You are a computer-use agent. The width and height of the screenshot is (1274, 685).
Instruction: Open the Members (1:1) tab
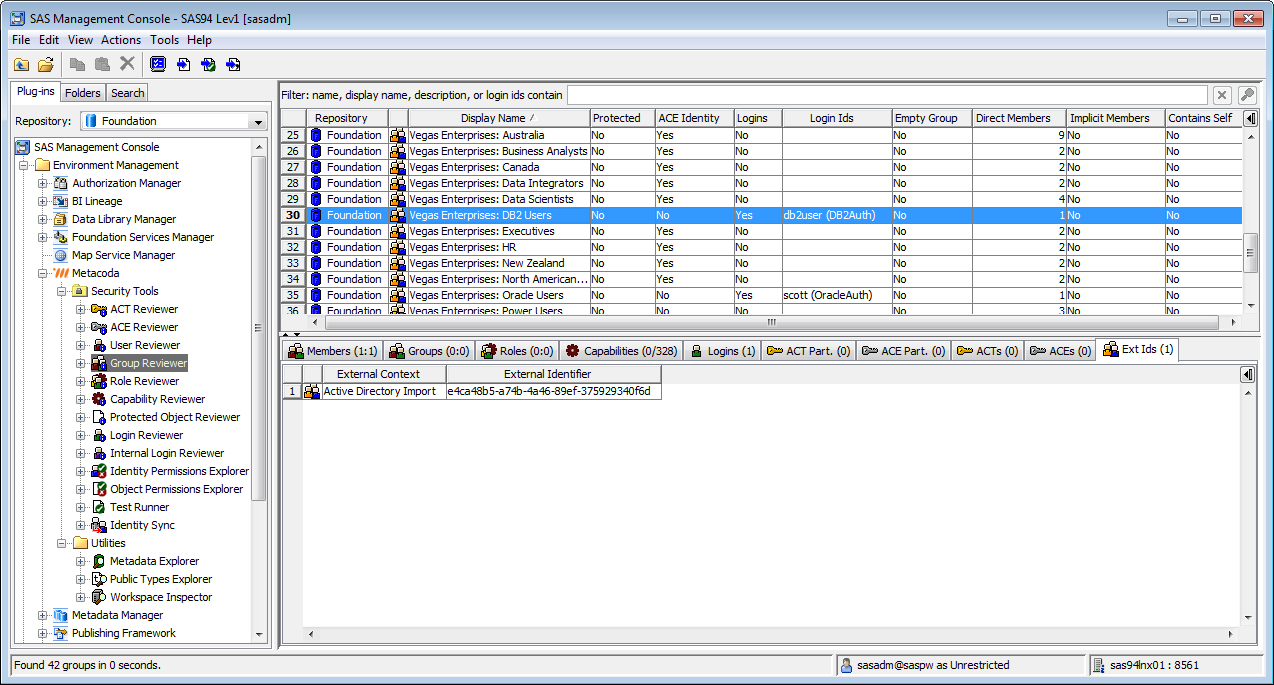pyautogui.click(x=332, y=351)
